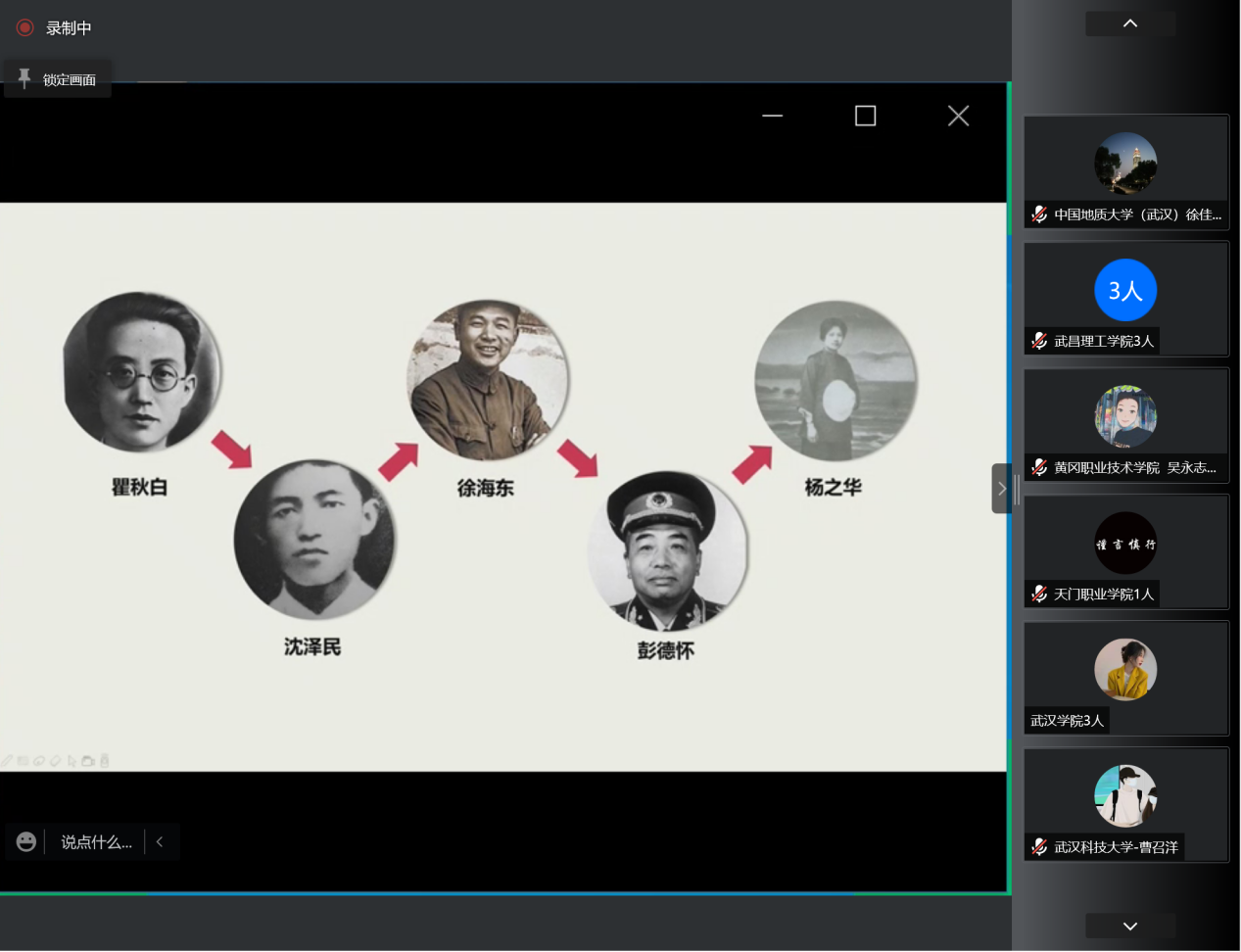1241x952 pixels.
Task: Collapse chat box with left chevron
Action: tap(160, 841)
